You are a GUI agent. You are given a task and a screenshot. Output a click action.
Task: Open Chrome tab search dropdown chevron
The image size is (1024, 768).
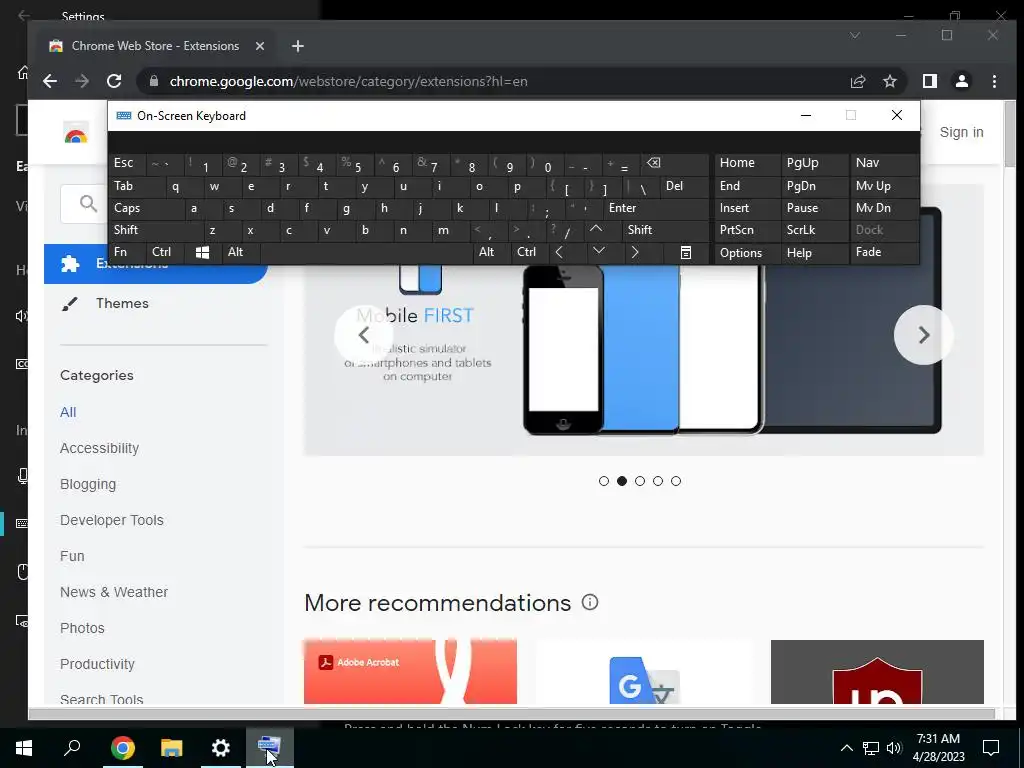(855, 35)
